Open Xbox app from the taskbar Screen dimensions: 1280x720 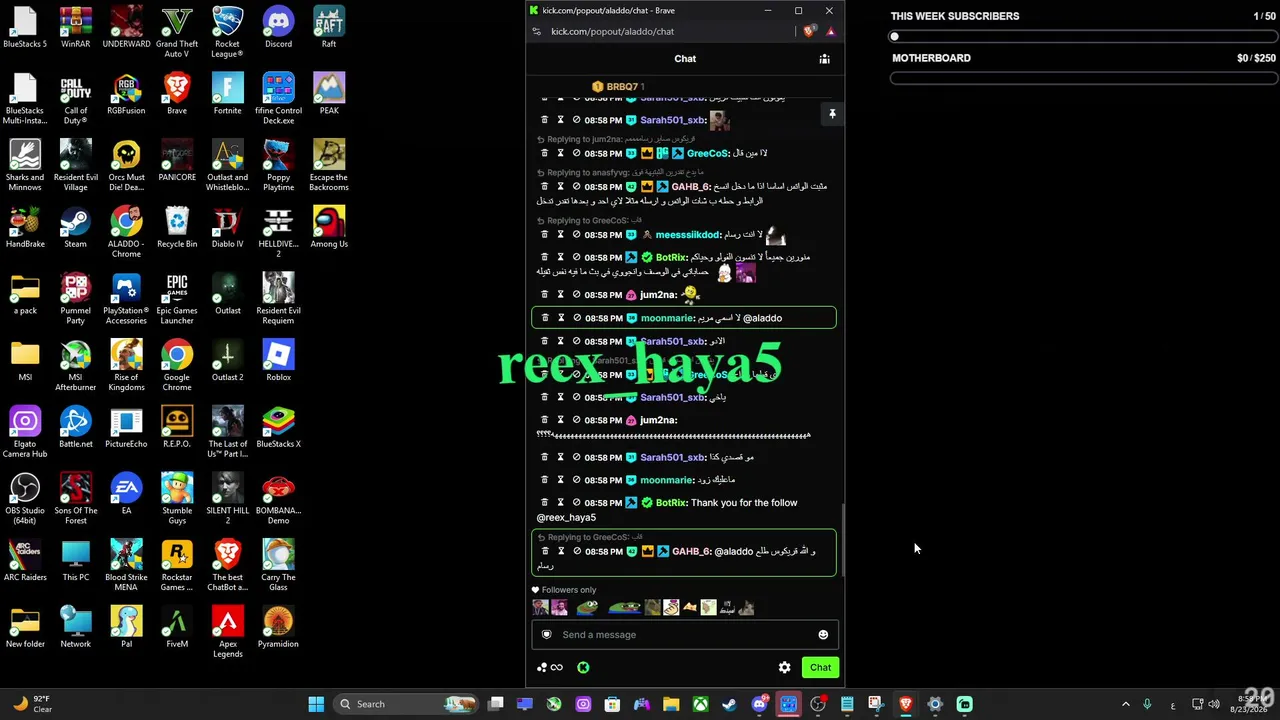[700, 704]
